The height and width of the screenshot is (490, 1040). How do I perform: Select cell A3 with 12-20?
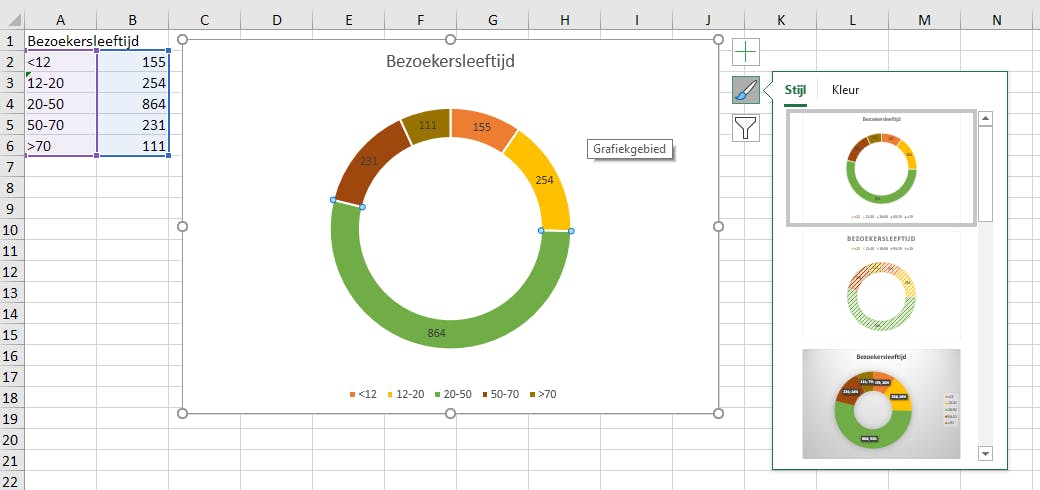60,83
